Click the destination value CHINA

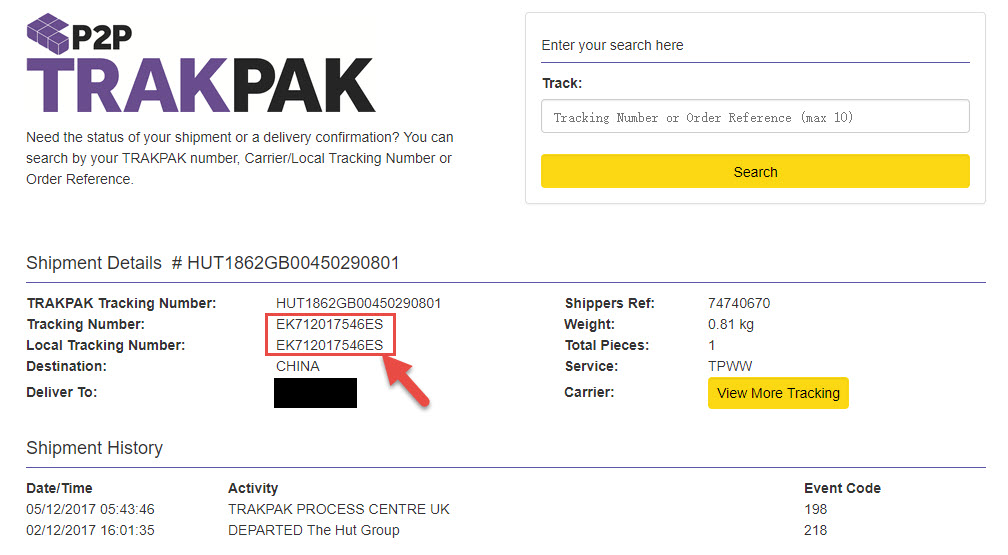[x=298, y=366]
